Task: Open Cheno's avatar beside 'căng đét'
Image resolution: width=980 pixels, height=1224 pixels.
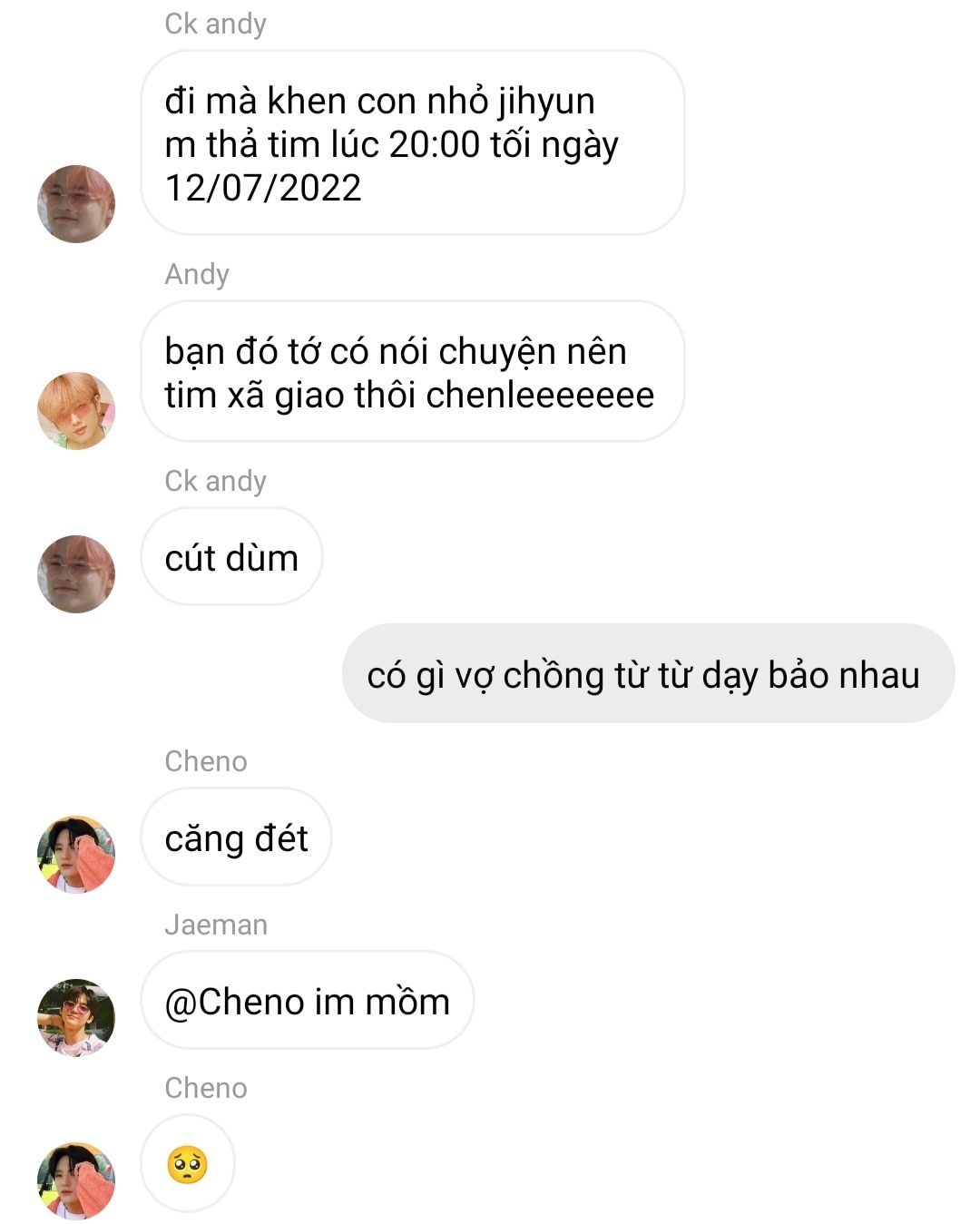Action: 76,855
